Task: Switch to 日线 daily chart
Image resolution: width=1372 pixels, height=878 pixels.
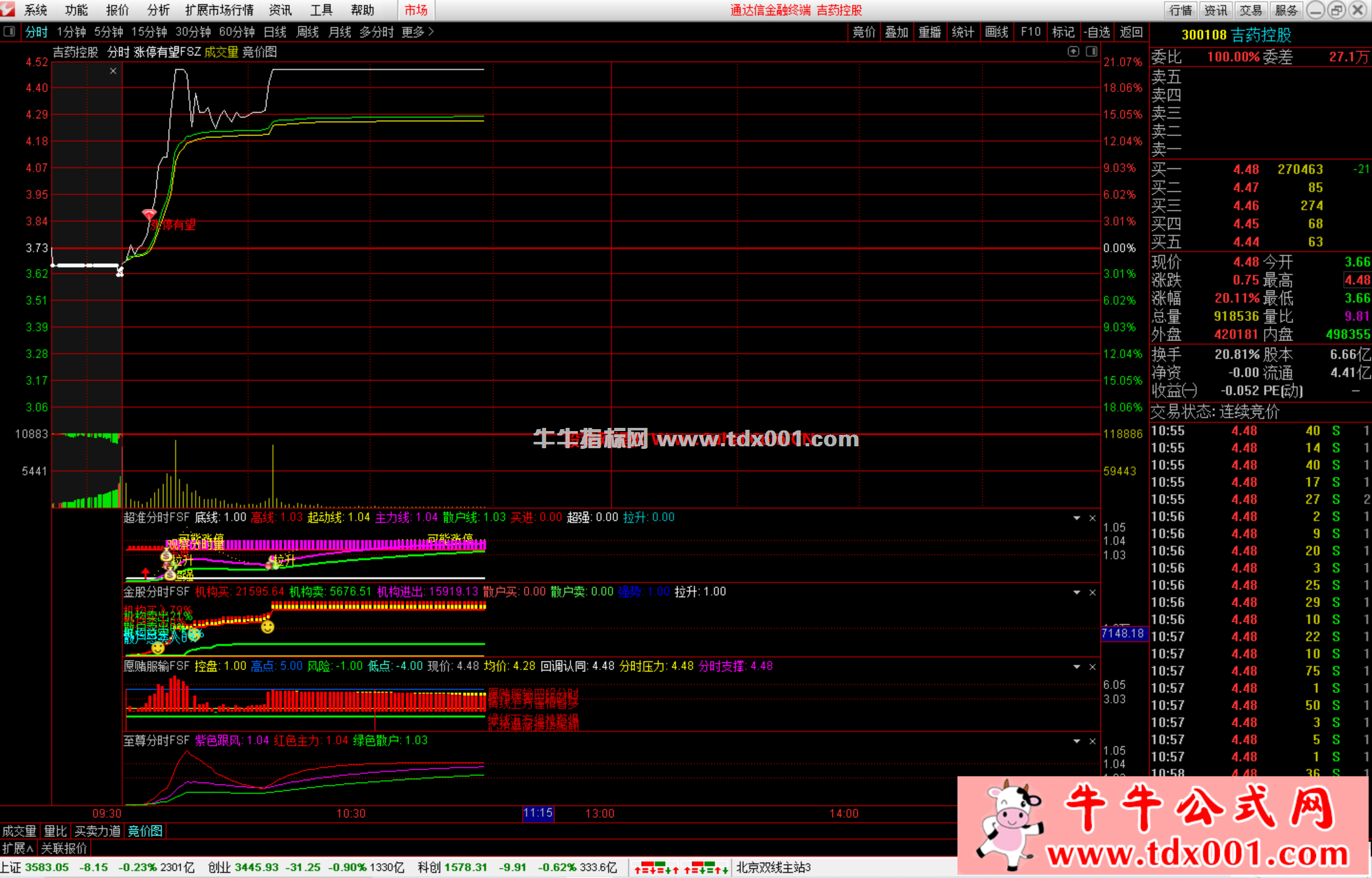Action: 275,32
